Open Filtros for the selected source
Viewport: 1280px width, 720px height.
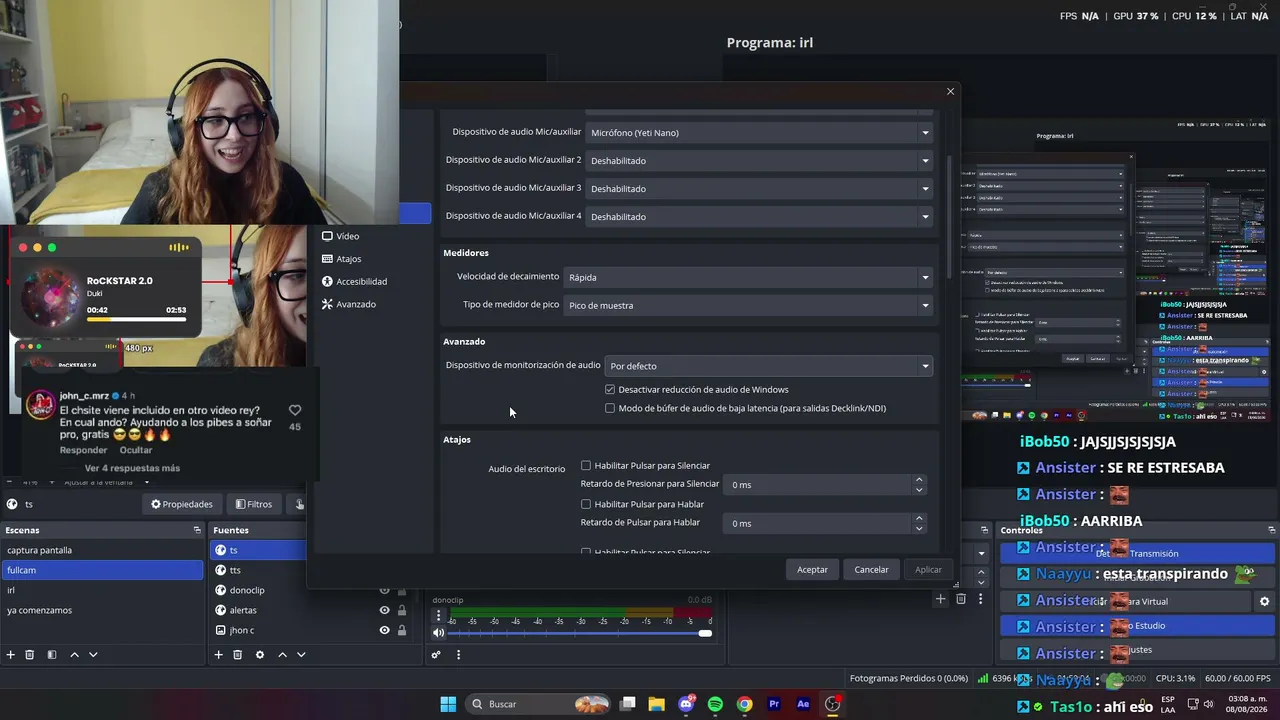(x=254, y=504)
